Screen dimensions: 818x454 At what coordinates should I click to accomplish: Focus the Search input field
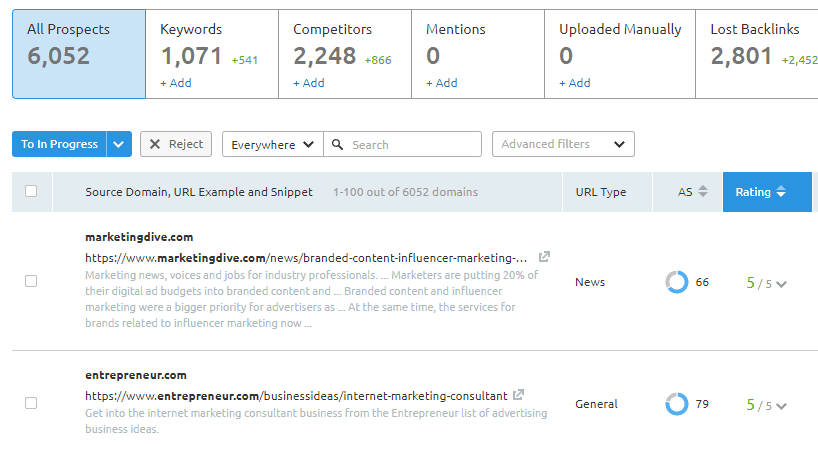(402, 144)
